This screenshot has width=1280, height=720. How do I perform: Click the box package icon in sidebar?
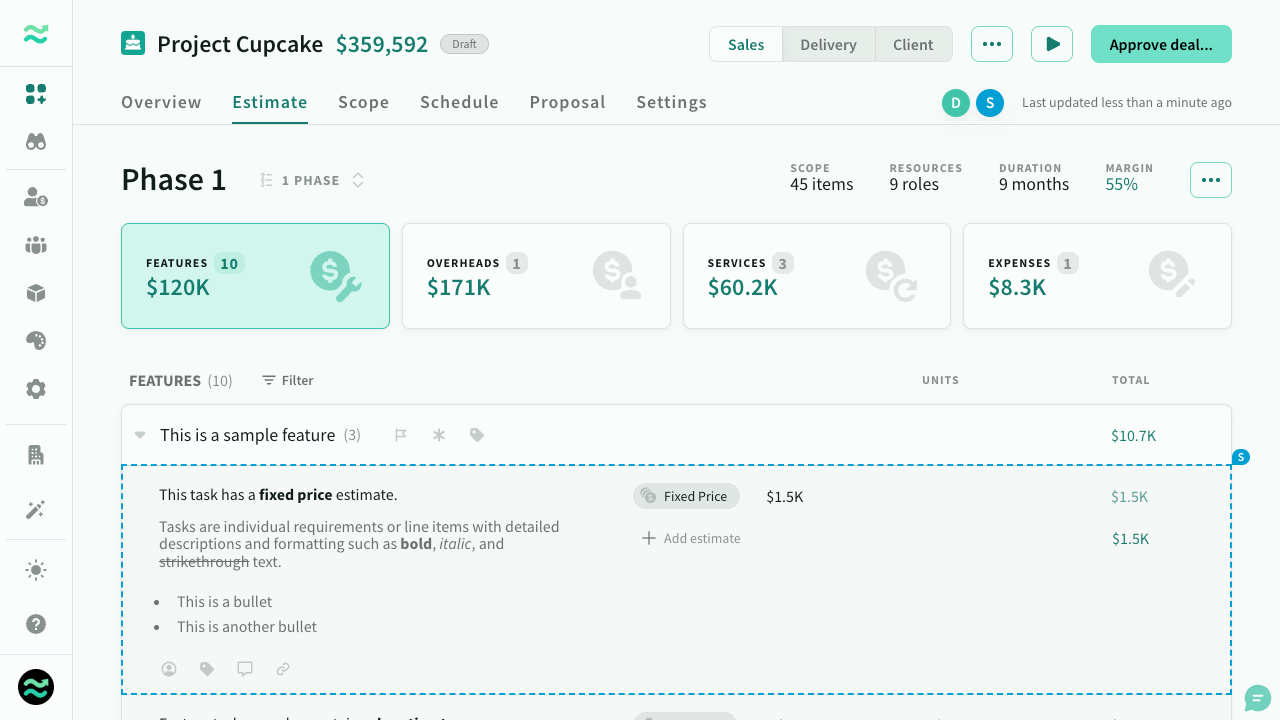click(36, 293)
